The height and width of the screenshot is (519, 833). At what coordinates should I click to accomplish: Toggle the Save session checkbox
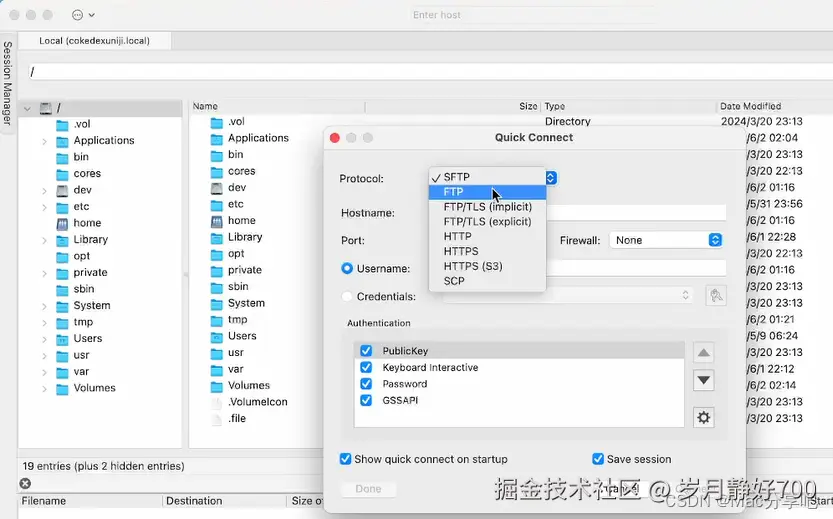pyautogui.click(x=598, y=459)
